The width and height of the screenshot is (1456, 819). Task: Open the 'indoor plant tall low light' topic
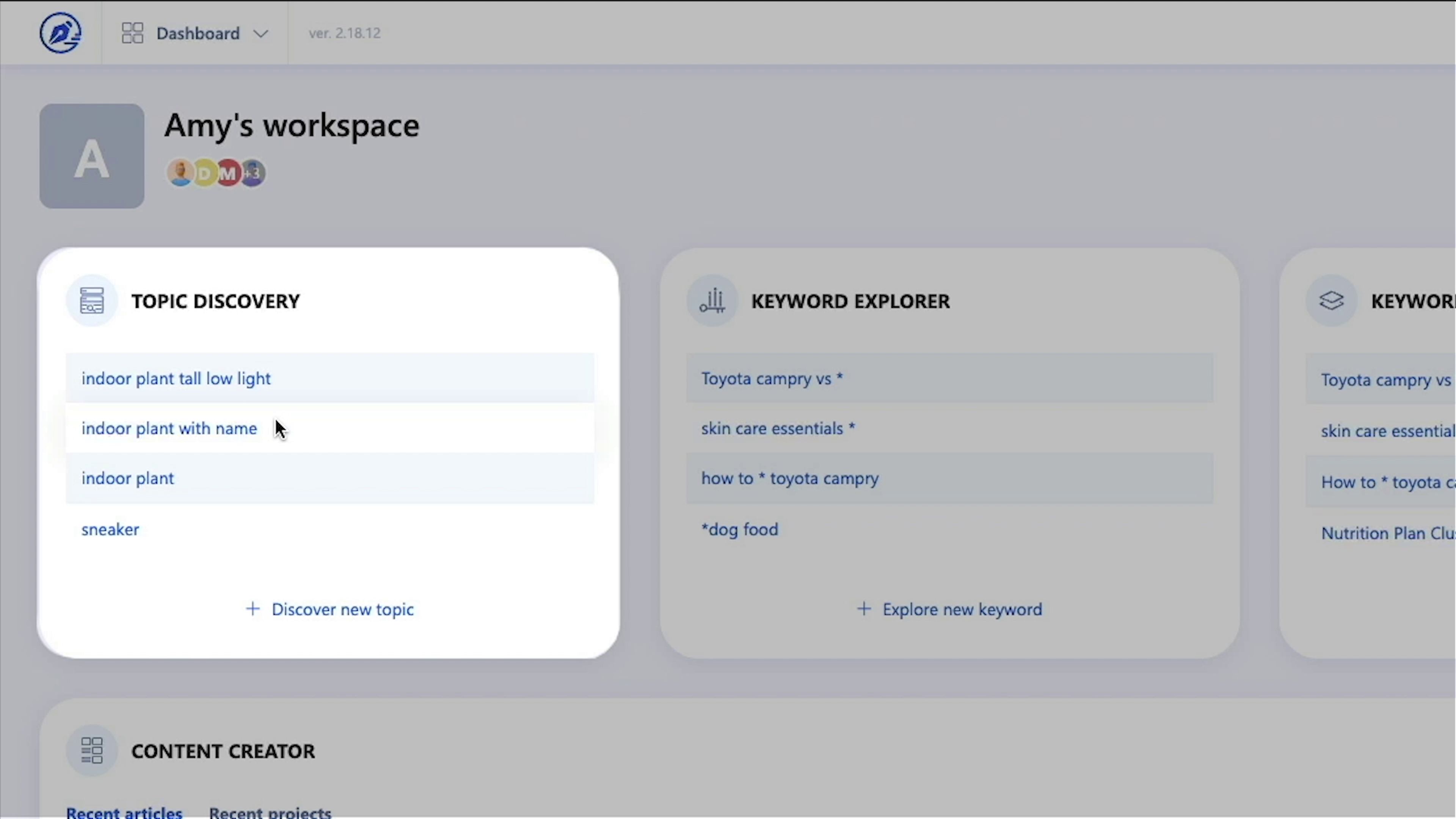(x=176, y=378)
